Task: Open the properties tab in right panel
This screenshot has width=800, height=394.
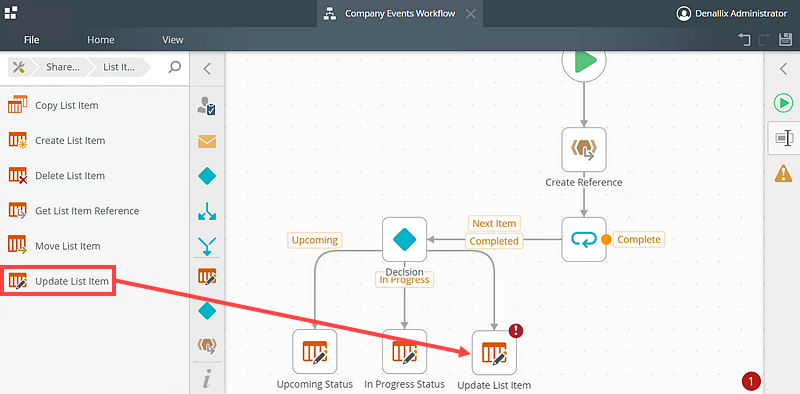Action: tap(783, 138)
